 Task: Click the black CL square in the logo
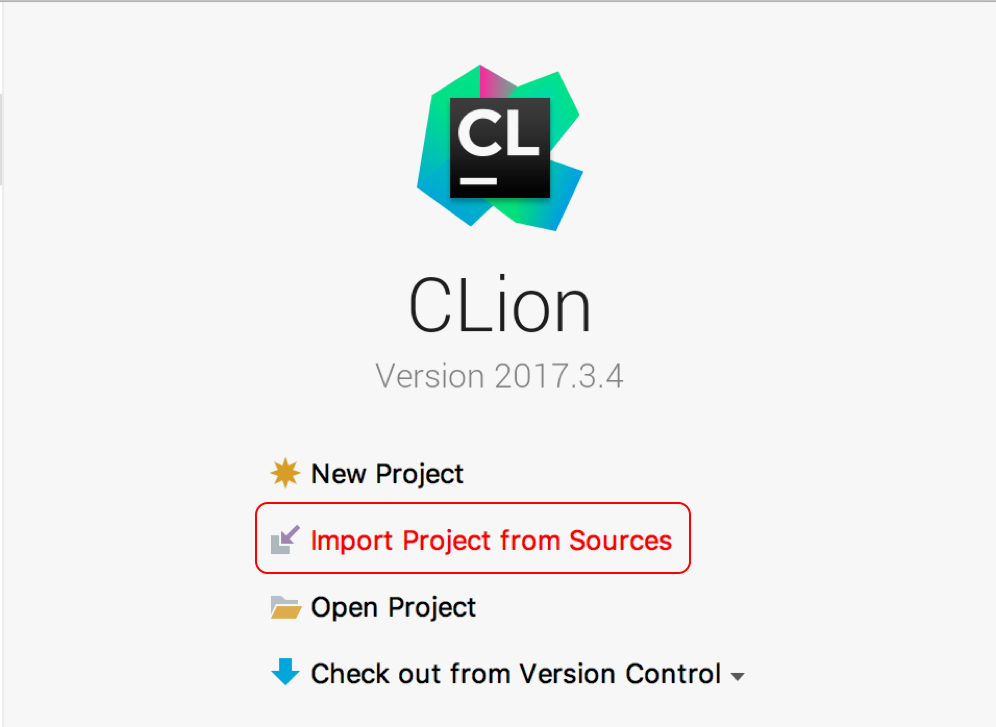coord(500,148)
